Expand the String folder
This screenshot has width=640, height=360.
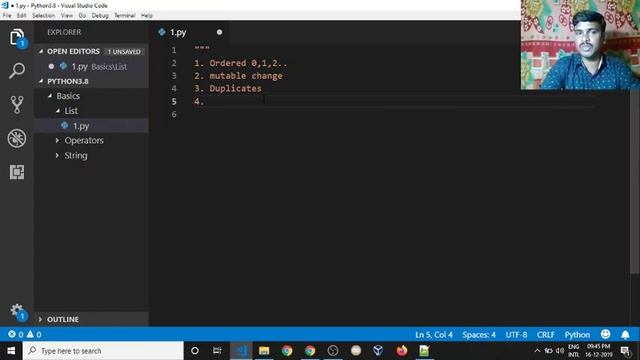coord(58,156)
